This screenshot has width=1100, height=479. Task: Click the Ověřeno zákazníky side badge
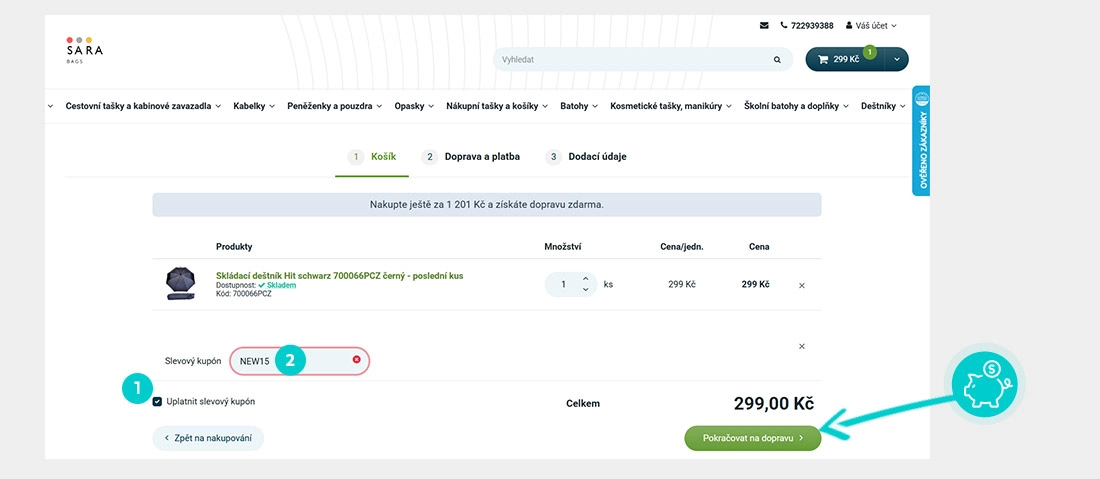click(x=921, y=140)
